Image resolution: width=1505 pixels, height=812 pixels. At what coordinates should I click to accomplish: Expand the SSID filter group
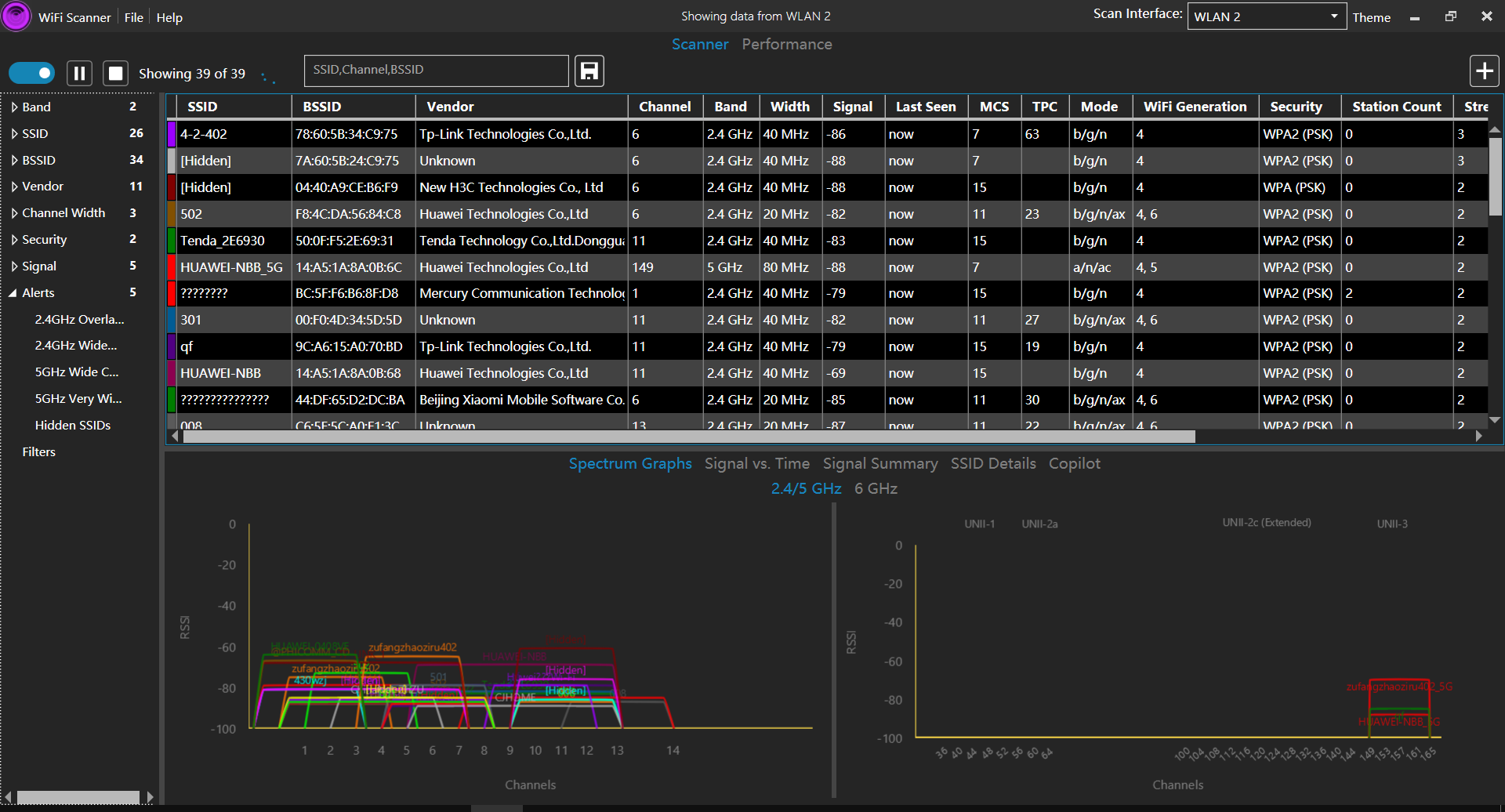[x=14, y=134]
